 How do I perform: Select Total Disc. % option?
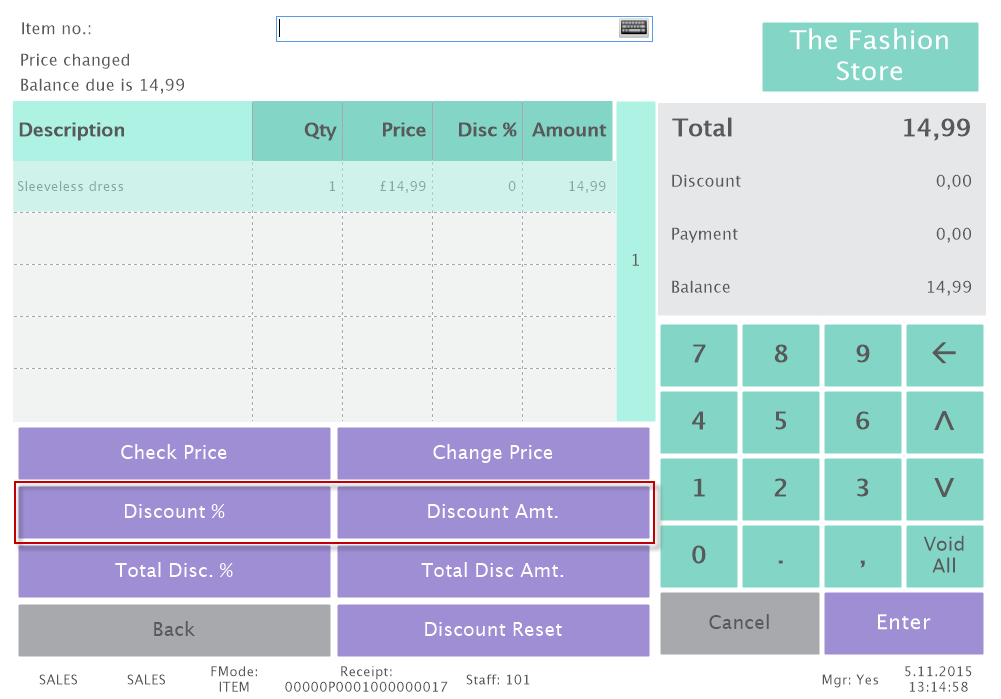point(174,571)
